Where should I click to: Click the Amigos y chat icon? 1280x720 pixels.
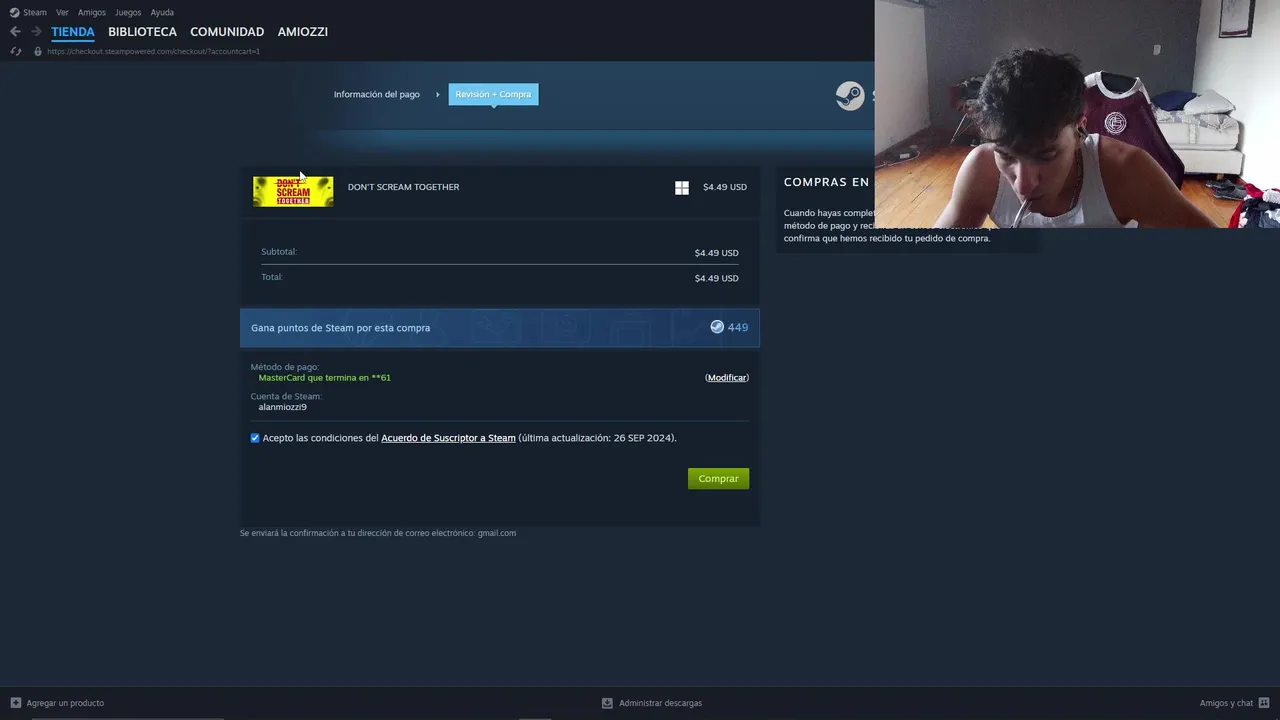pos(1265,703)
